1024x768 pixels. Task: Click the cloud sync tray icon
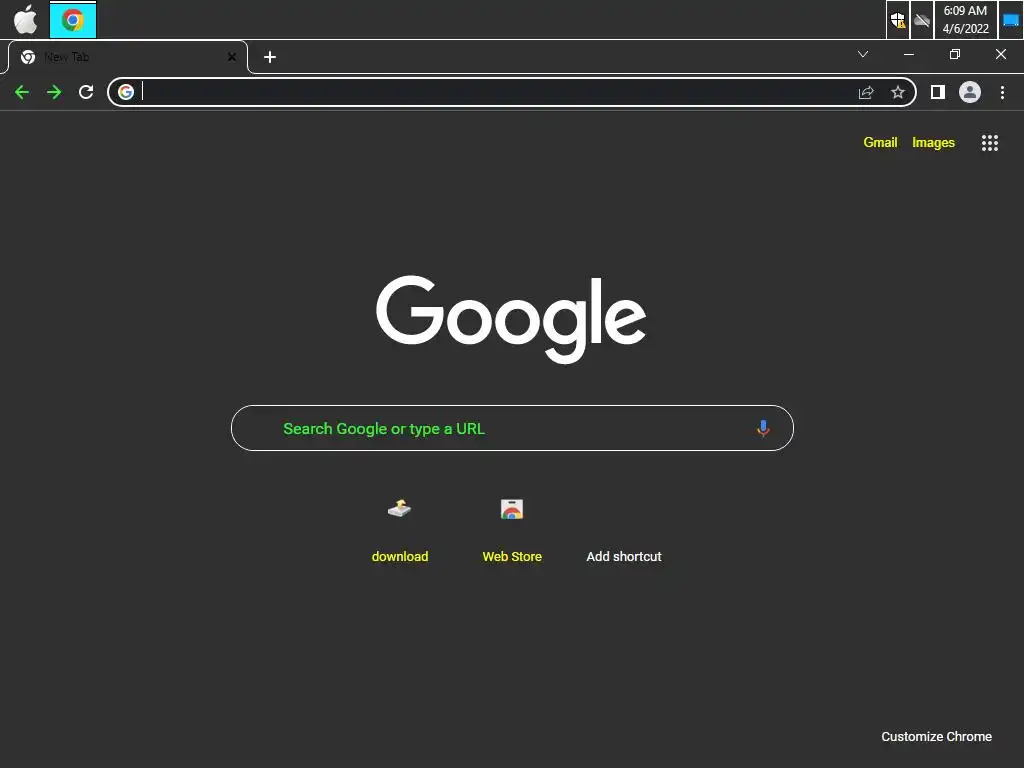921,20
